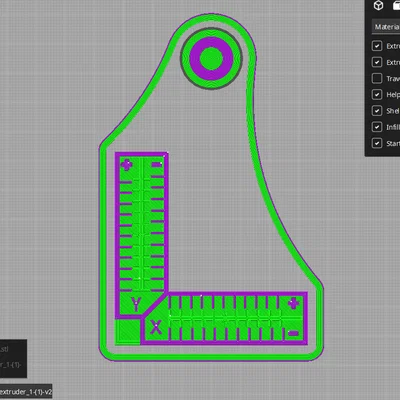Open the Material color scheme dropdown
The width and height of the screenshot is (400, 400).
click(386, 27)
